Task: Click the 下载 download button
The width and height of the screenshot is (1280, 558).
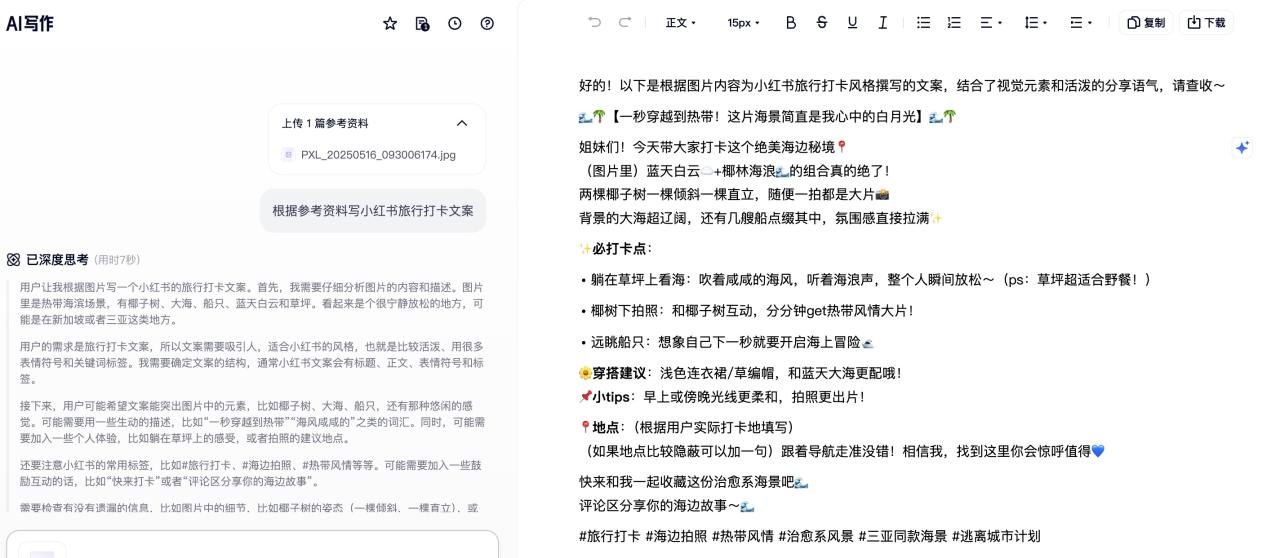Action: tap(1206, 22)
